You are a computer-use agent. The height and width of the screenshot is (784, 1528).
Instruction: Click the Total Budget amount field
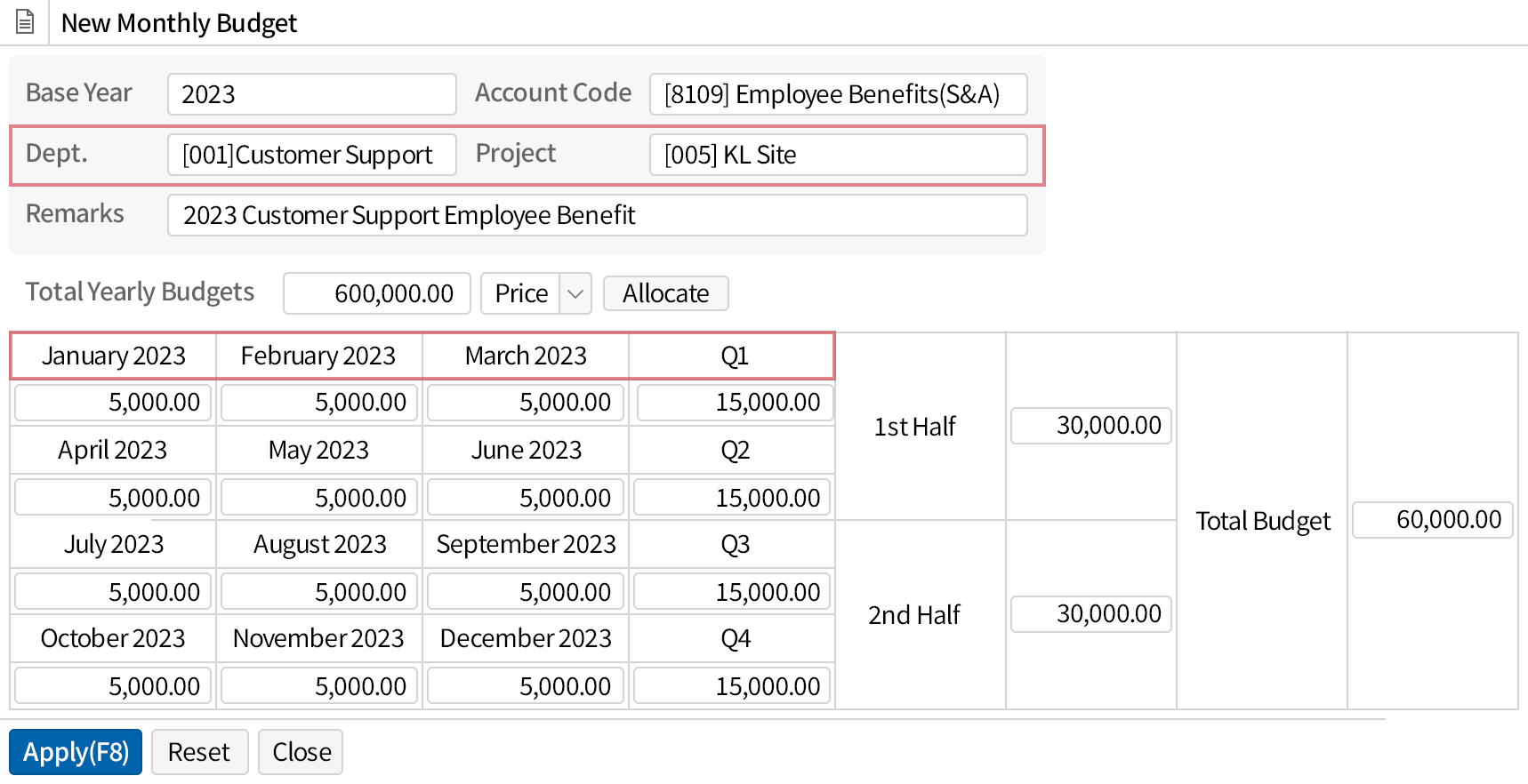pos(1432,520)
